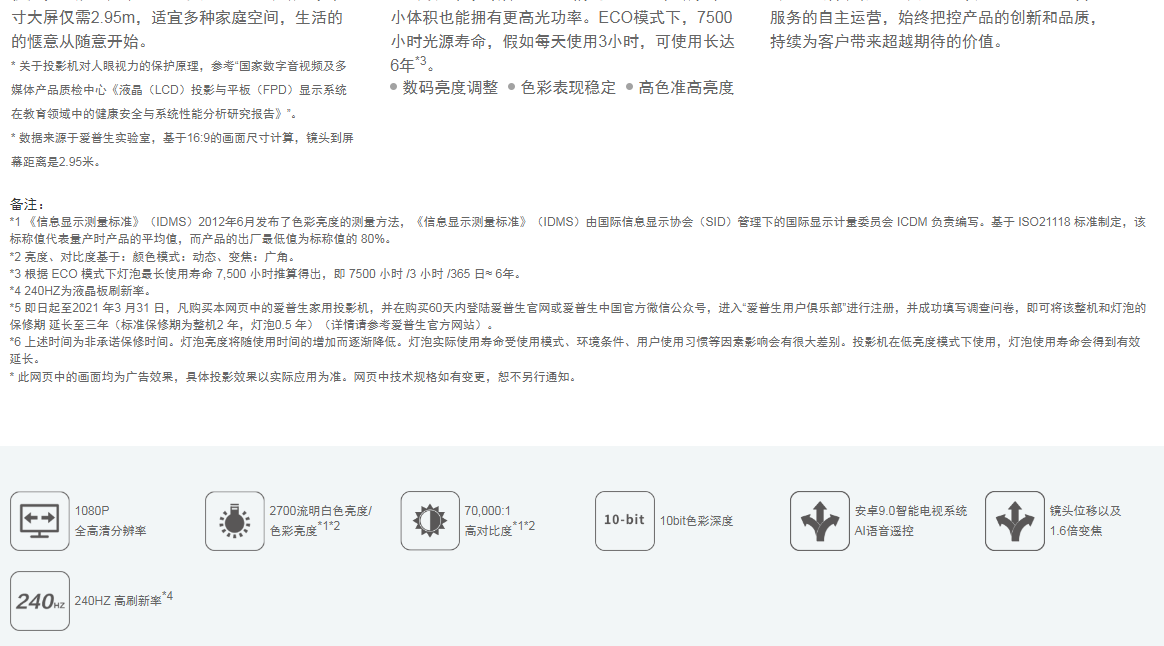Click the Android 9.0 smart TV system icon

tap(819, 521)
